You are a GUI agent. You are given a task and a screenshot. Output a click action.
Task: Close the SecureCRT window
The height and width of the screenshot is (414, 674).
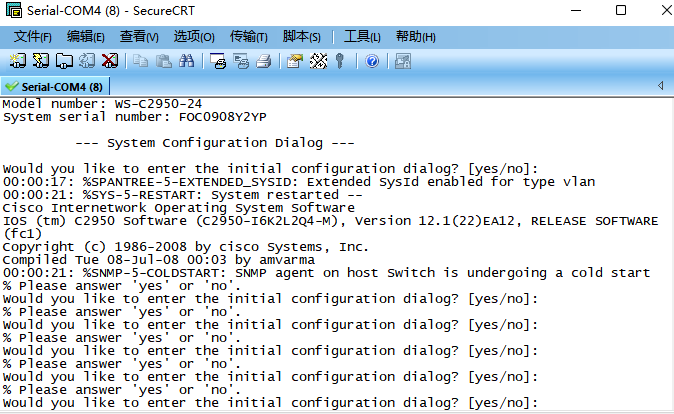pos(666,10)
